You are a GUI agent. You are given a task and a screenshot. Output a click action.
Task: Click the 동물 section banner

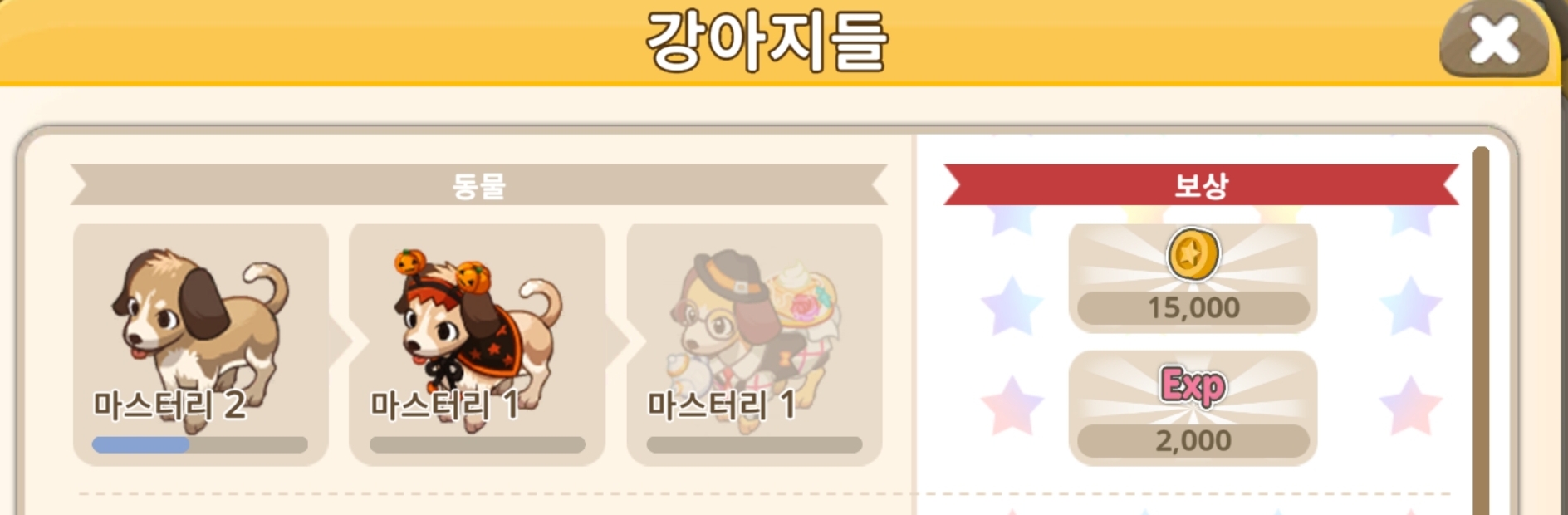coord(478,184)
